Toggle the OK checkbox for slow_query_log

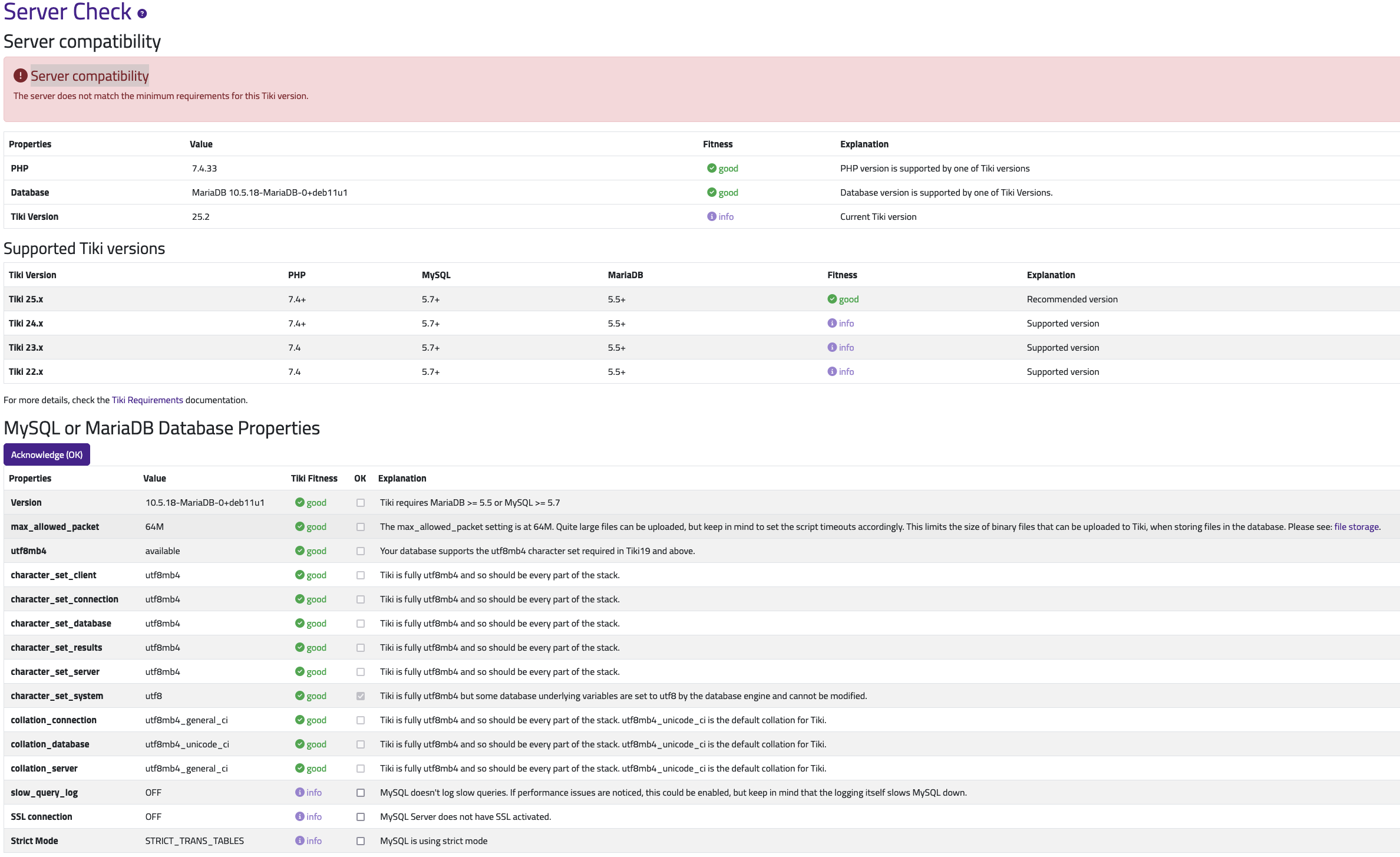click(x=361, y=793)
